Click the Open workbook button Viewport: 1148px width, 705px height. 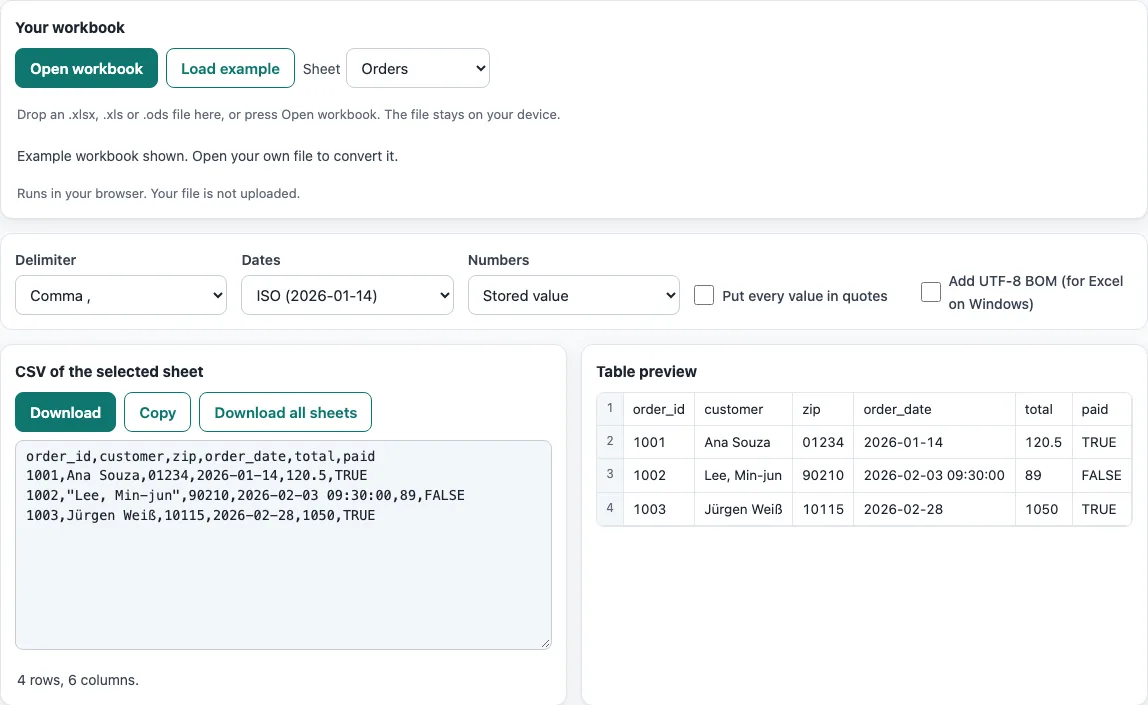[86, 68]
